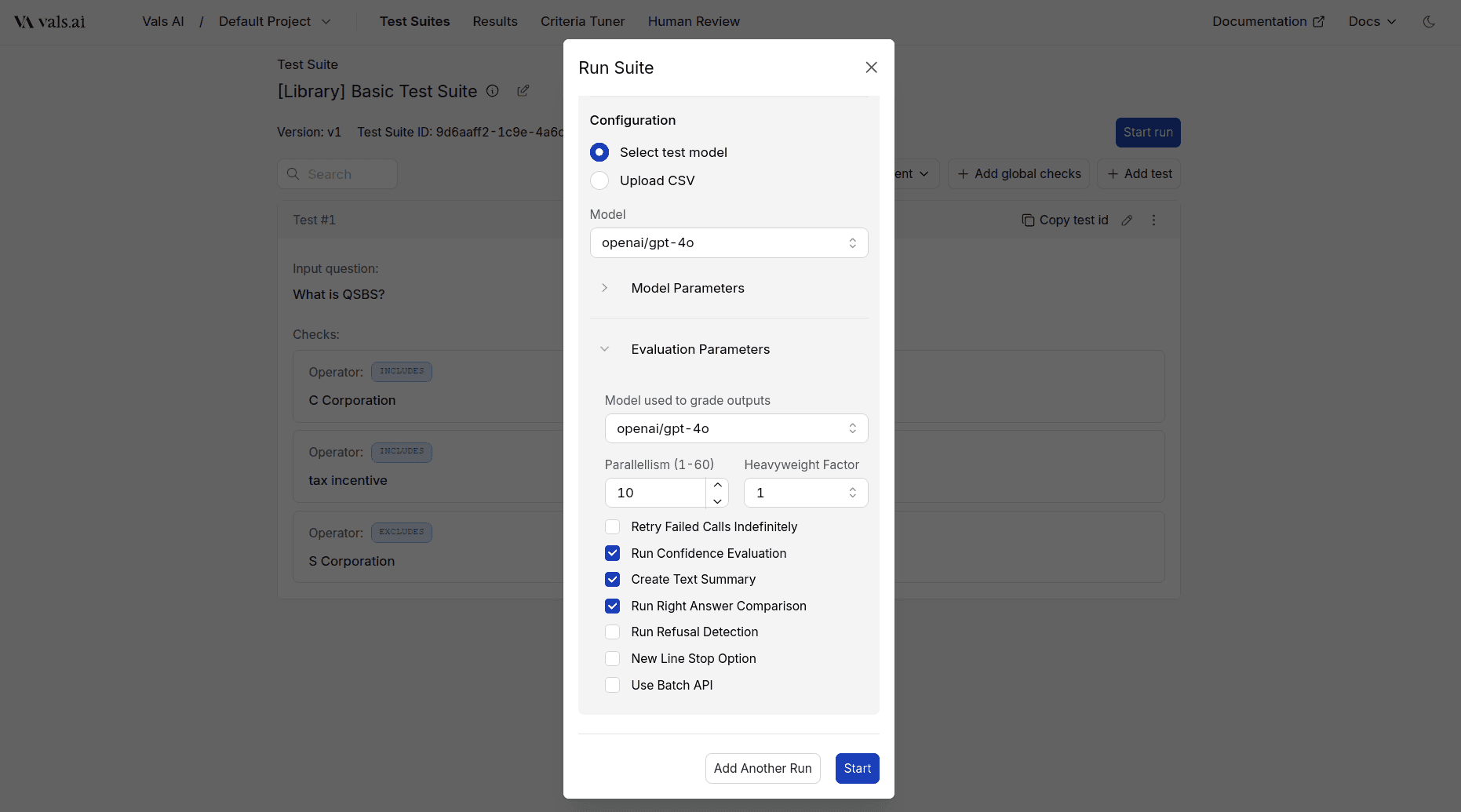Select the Upload CSV radio option
1461x812 pixels.
pos(599,180)
